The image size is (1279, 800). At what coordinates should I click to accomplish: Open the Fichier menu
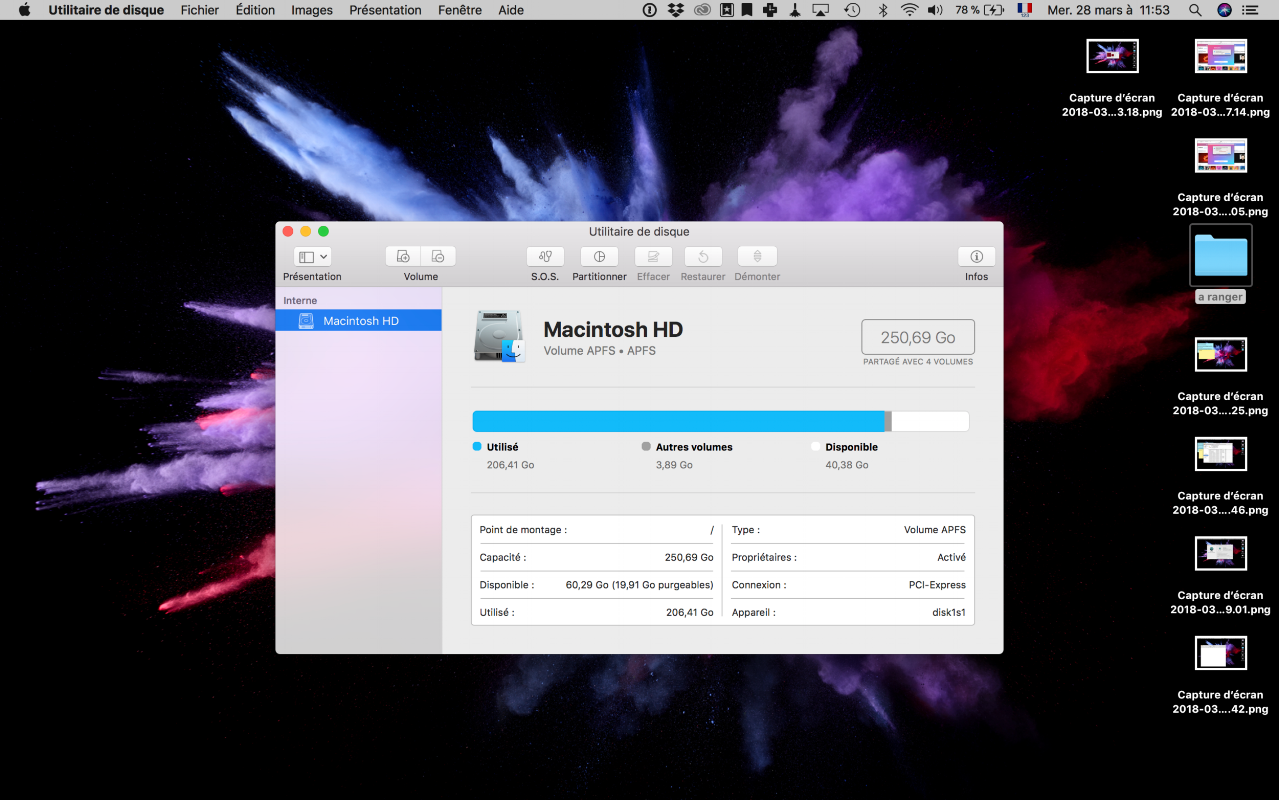click(200, 10)
